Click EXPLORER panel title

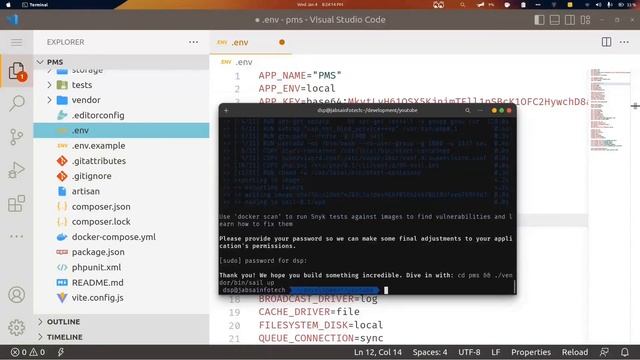(65, 42)
